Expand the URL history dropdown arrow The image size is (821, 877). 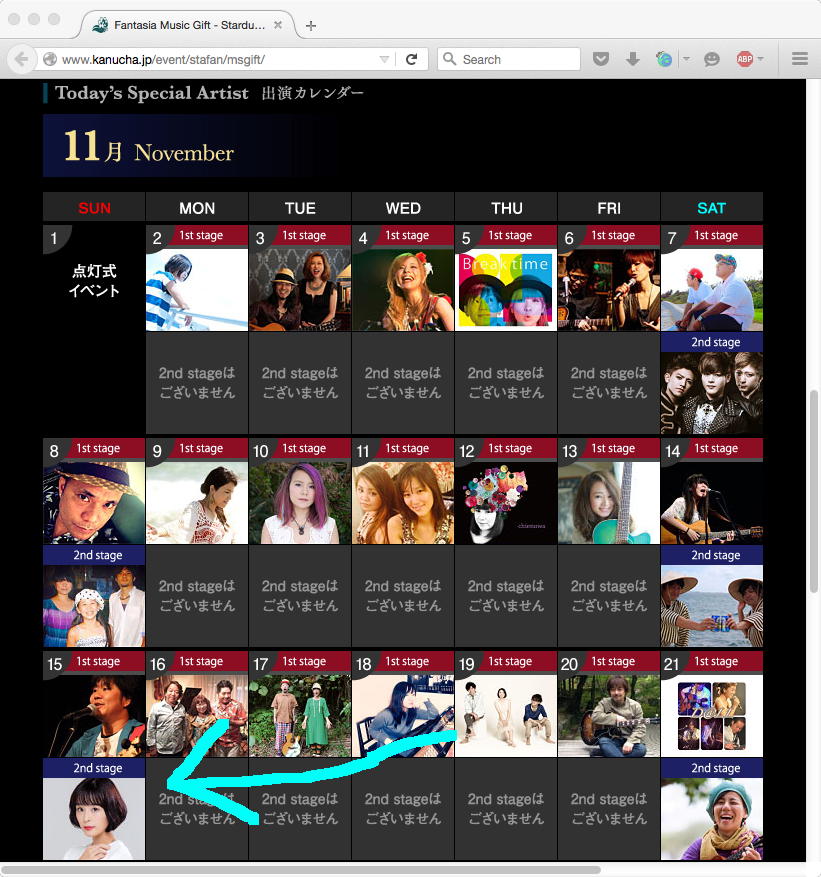tap(384, 59)
